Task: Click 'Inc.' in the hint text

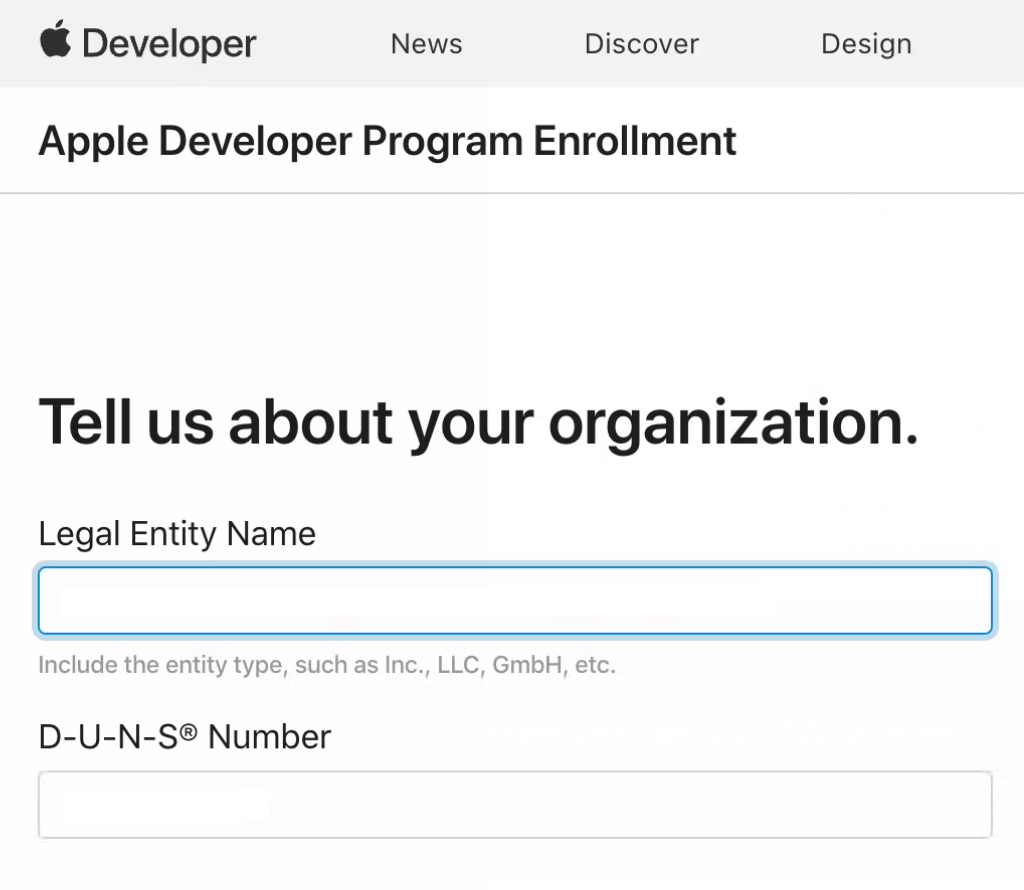Action: [407, 665]
